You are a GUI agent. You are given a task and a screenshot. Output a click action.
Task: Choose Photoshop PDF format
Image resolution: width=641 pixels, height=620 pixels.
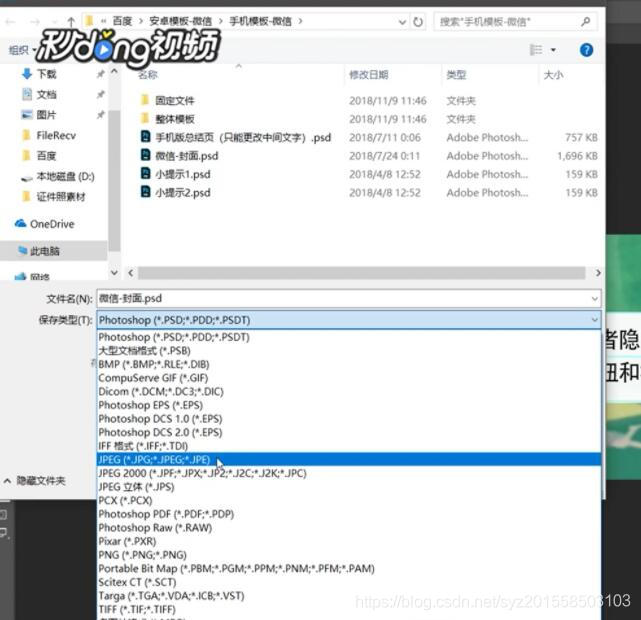349,514
